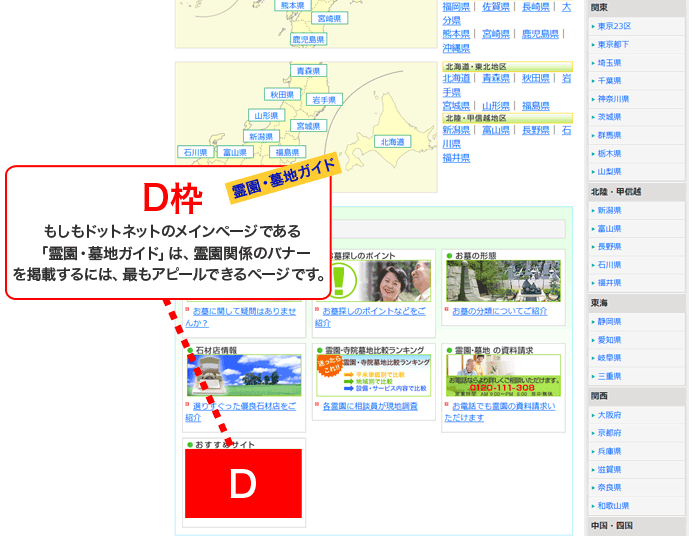This screenshot has width=700, height=538.
Task: Choose 山形県 on the map
Action: (266, 116)
